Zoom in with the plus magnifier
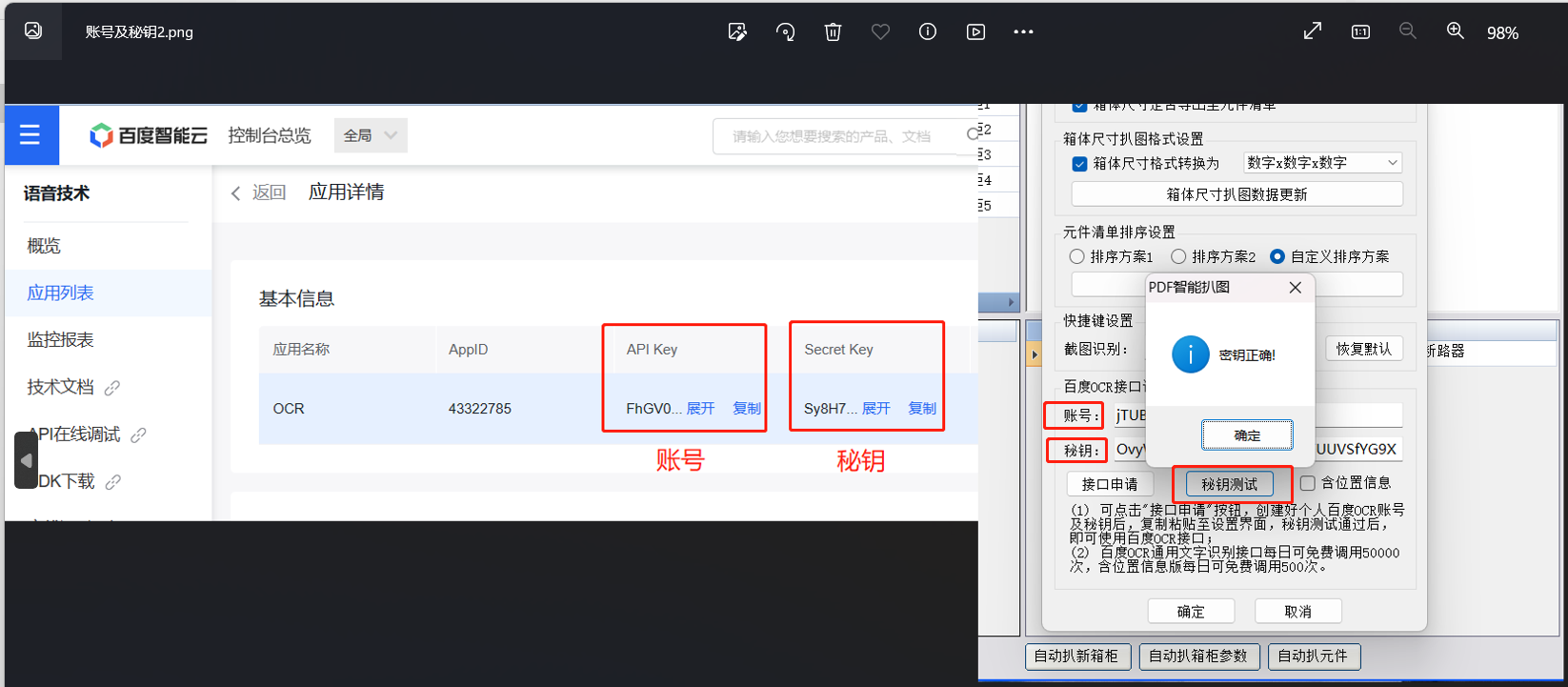Viewport: 1568px width, 687px height. tap(1456, 31)
